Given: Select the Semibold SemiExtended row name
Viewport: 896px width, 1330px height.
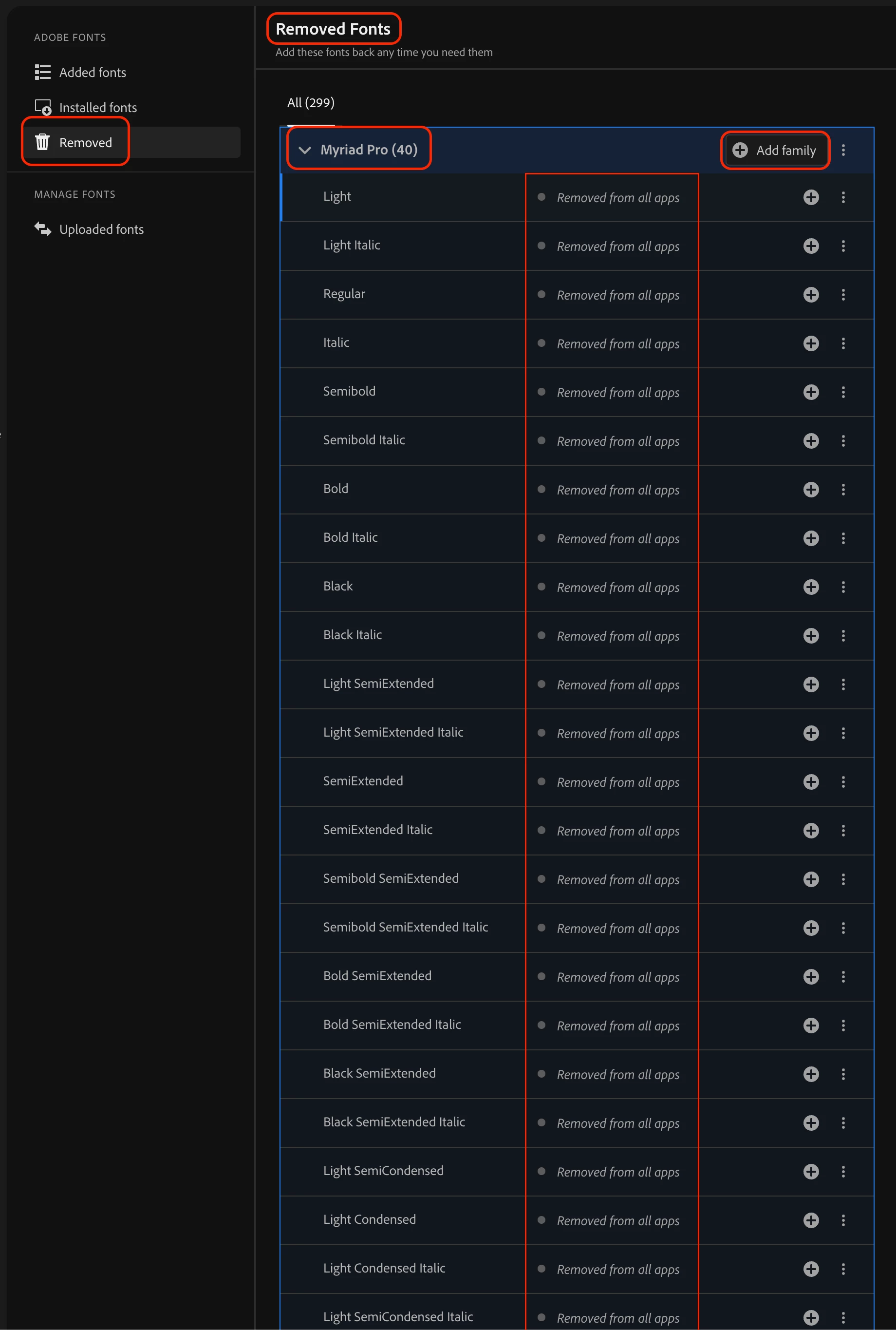Looking at the screenshot, I should pyautogui.click(x=391, y=878).
